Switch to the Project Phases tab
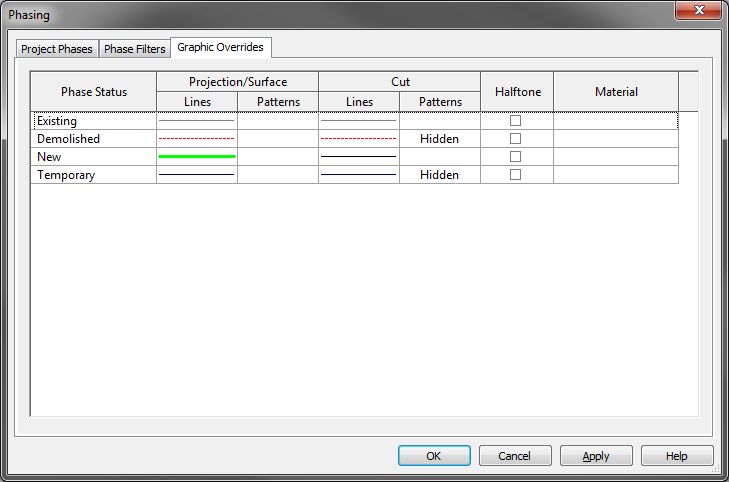The image size is (729, 482). coord(57,49)
